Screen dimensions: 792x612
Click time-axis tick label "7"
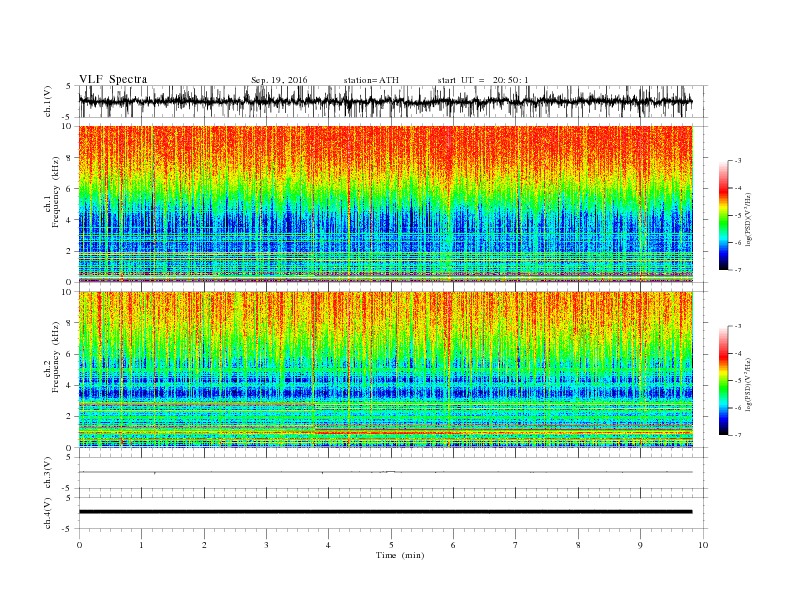click(516, 545)
